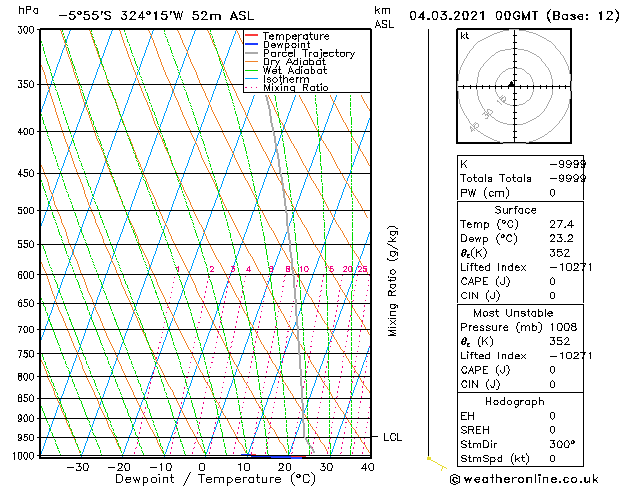Click the yellow wind barb at the bottom

click(x=436, y=463)
